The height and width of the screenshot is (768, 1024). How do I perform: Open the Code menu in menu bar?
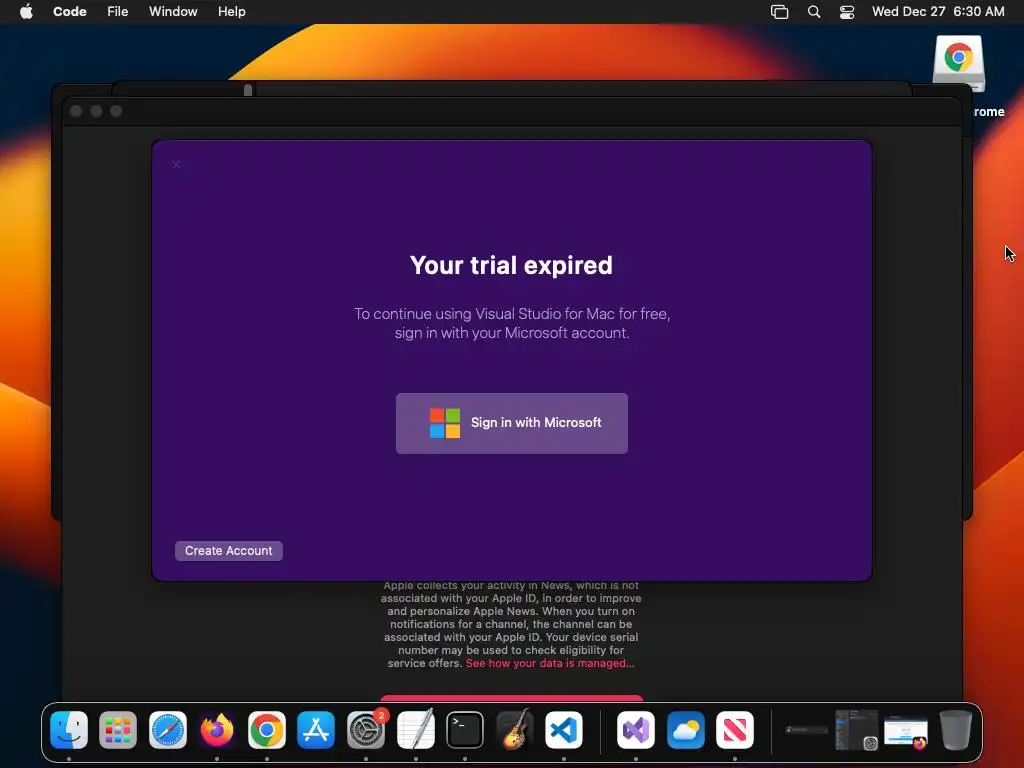(69, 11)
